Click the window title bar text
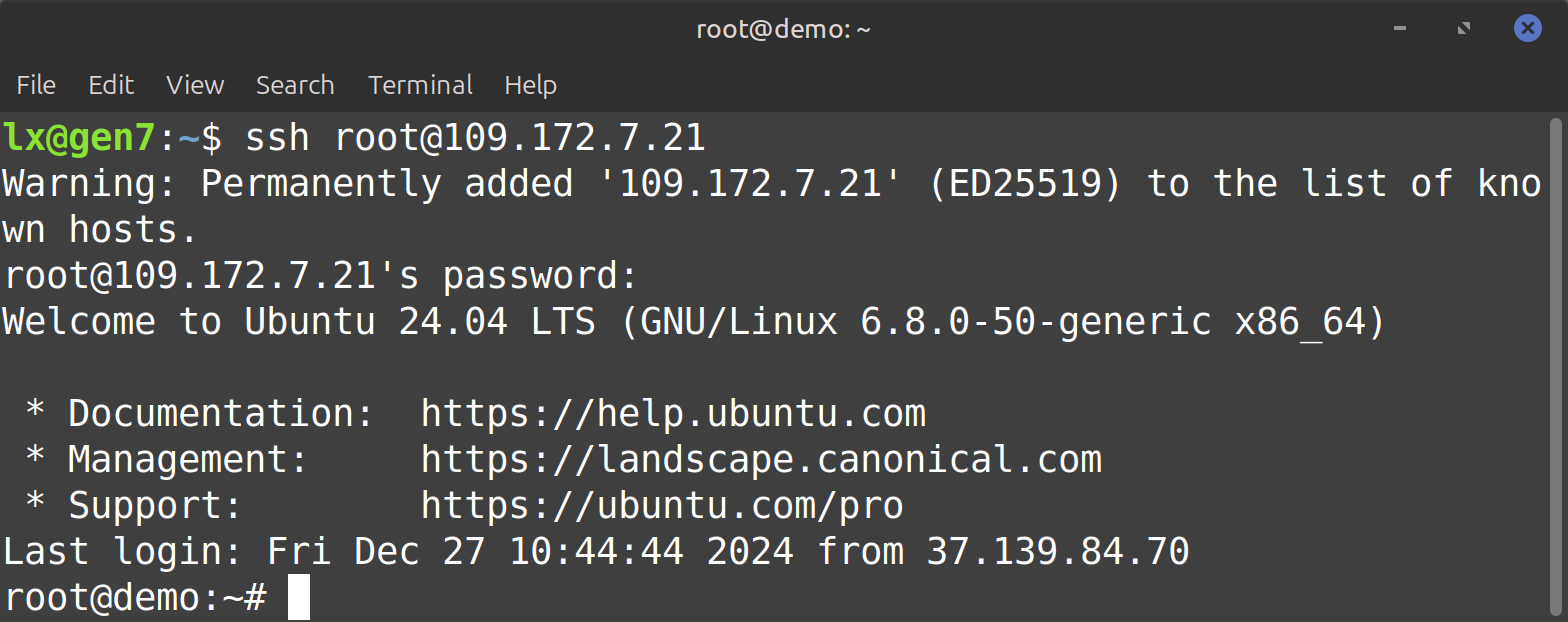This screenshot has width=1568, height=622. pyautogui.click(x=783, y=29)
